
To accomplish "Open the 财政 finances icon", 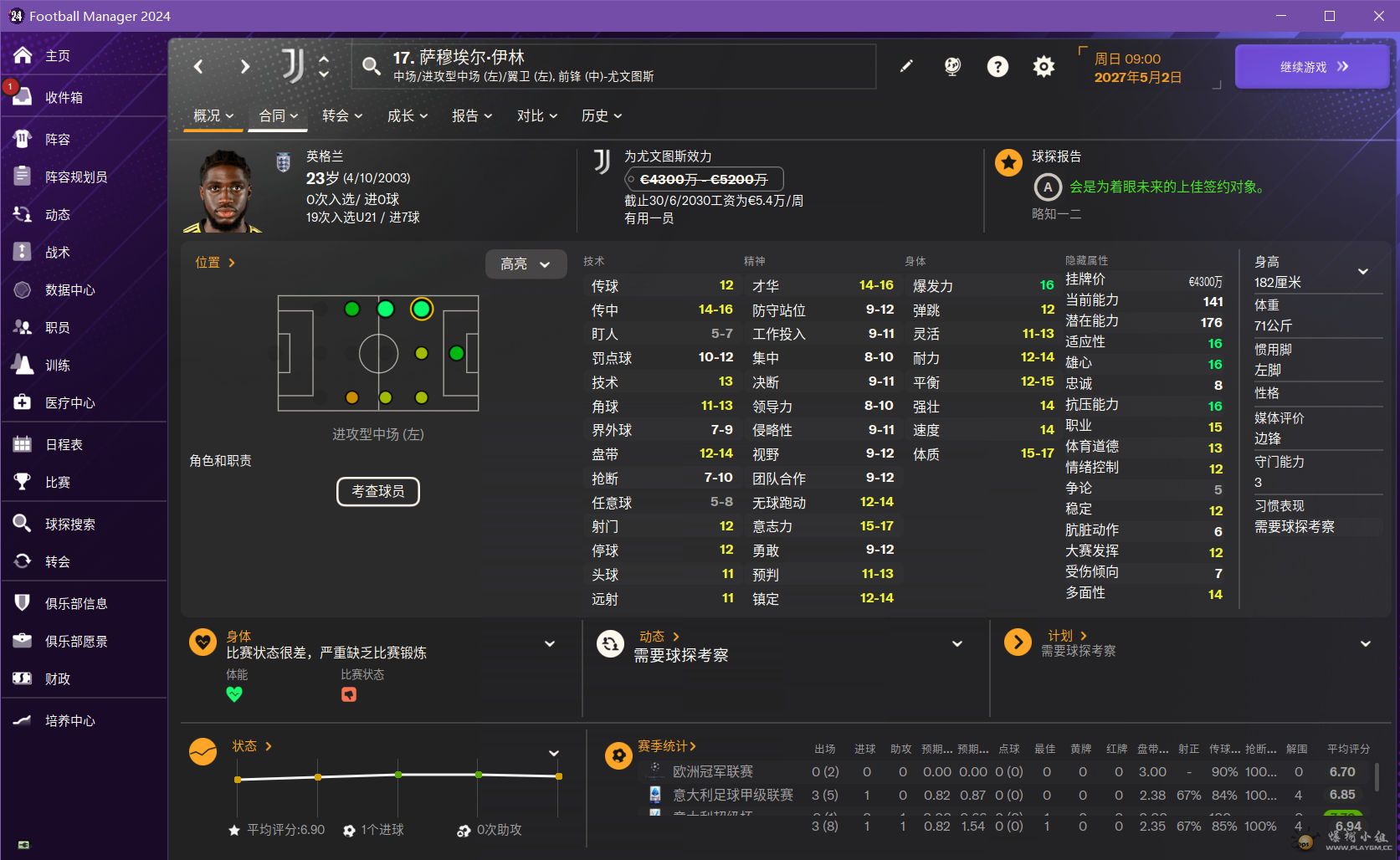I will [x=23, y=678].
